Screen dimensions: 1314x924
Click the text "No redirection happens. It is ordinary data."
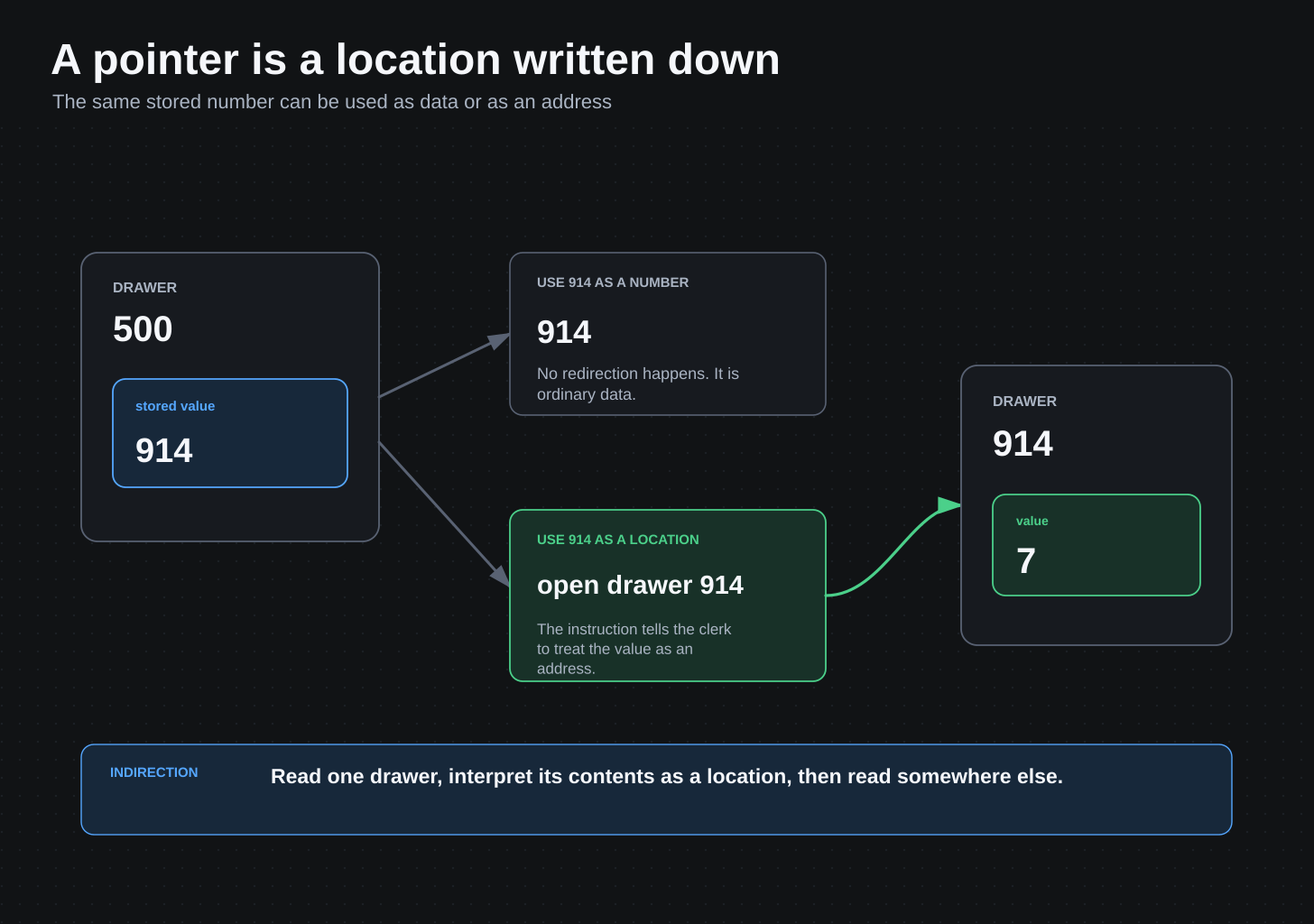click(638, 383)
